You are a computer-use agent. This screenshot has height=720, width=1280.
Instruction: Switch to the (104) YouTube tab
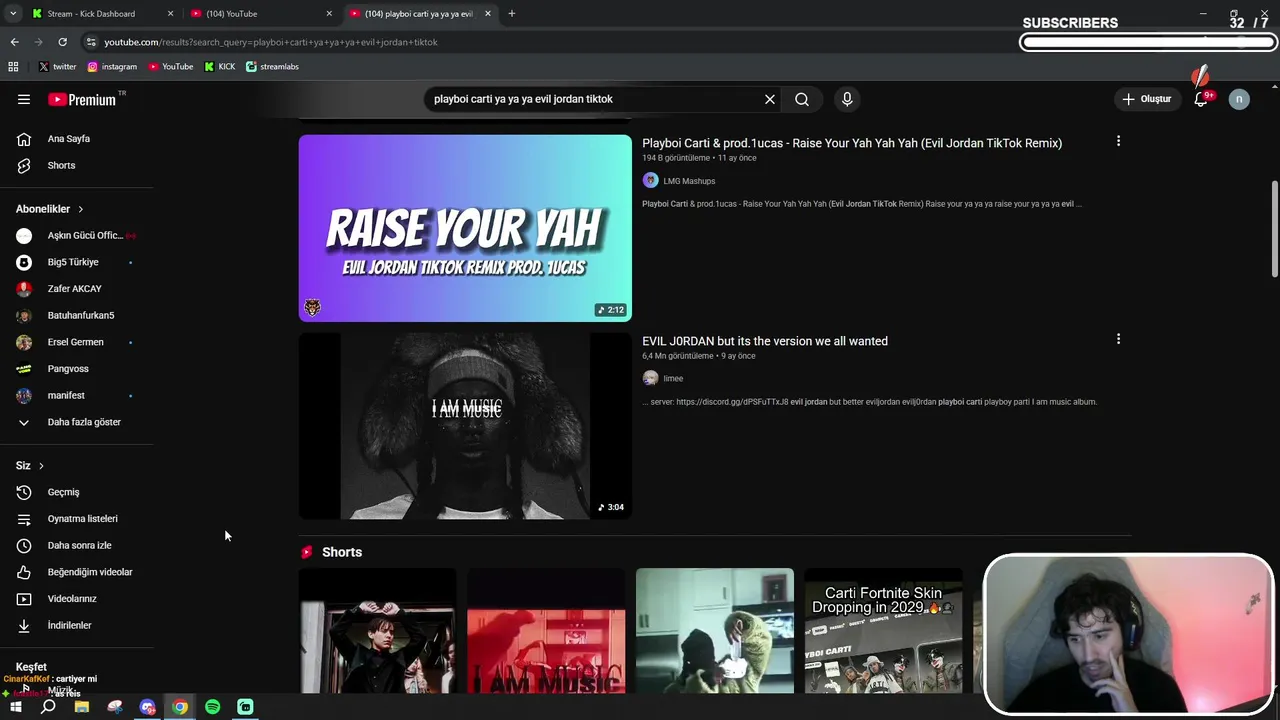260,13
